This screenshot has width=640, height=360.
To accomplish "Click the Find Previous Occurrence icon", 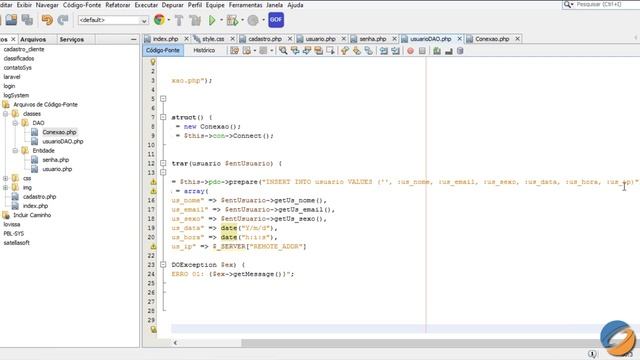I will pos(295,51).
